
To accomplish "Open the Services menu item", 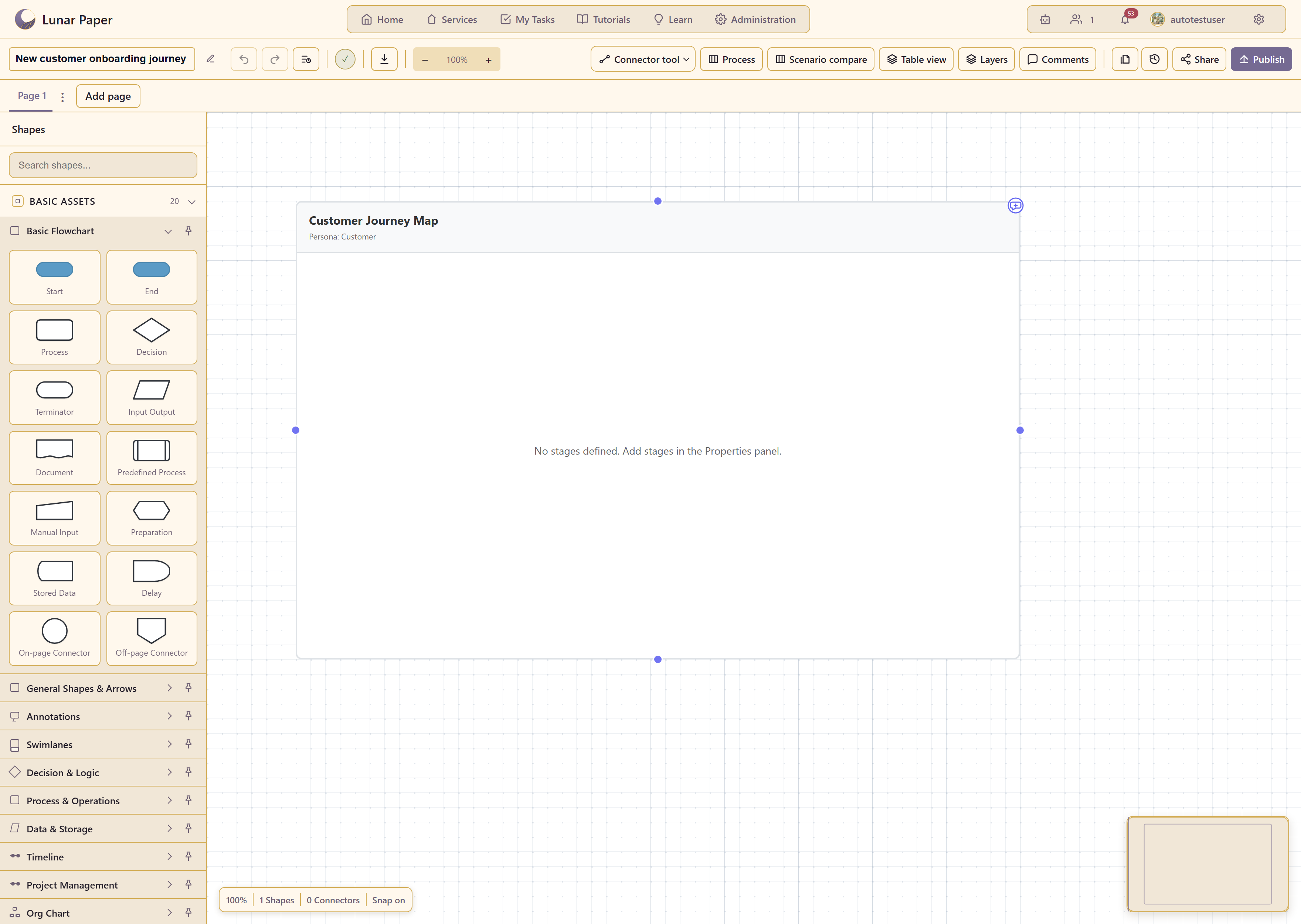I will click(452, 19).
